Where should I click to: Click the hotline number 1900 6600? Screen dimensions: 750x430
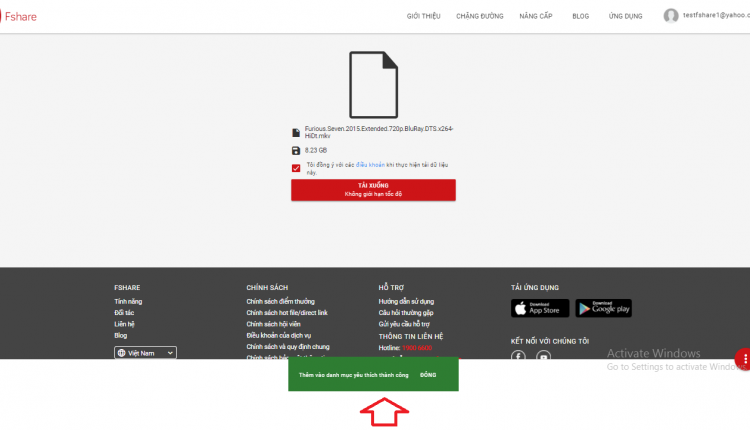pos(417,348)
